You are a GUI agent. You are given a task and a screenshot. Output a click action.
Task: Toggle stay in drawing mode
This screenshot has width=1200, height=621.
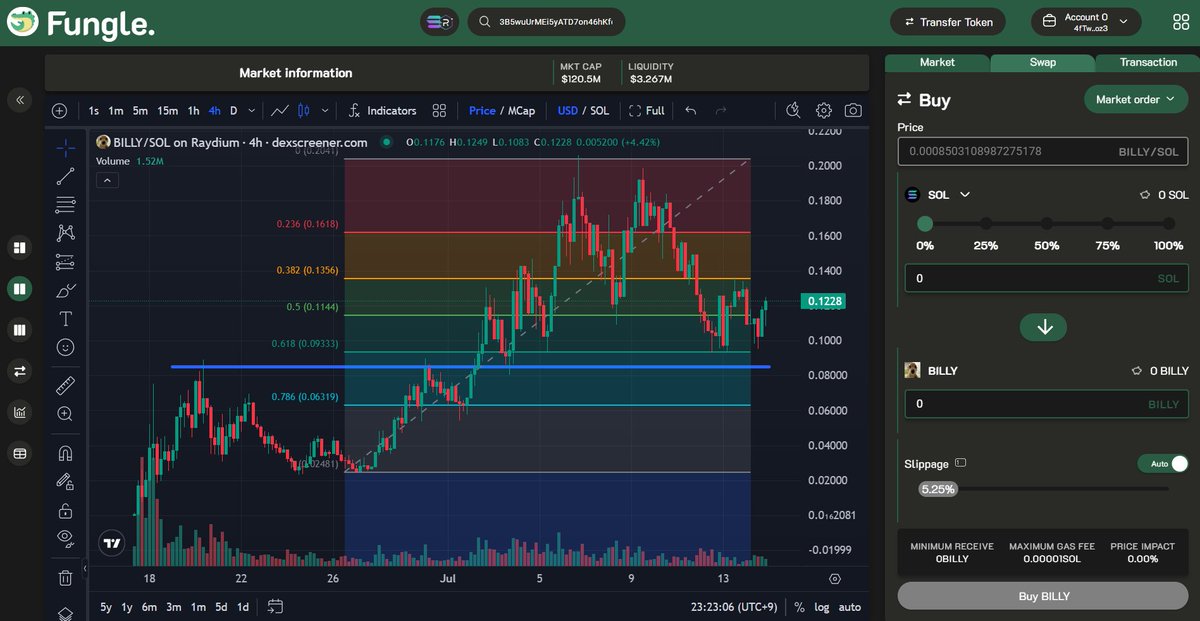click(65, 481)
